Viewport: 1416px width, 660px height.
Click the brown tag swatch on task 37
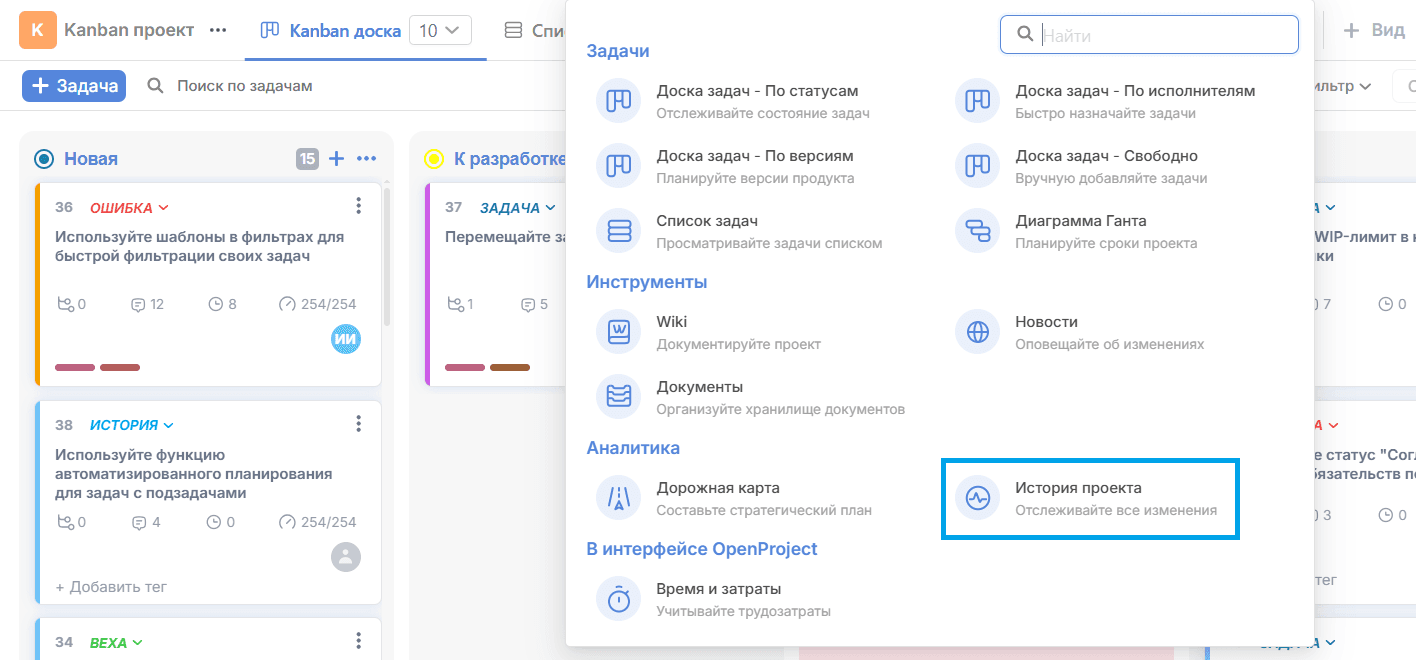pyautogui.click(x=510, y=367)
